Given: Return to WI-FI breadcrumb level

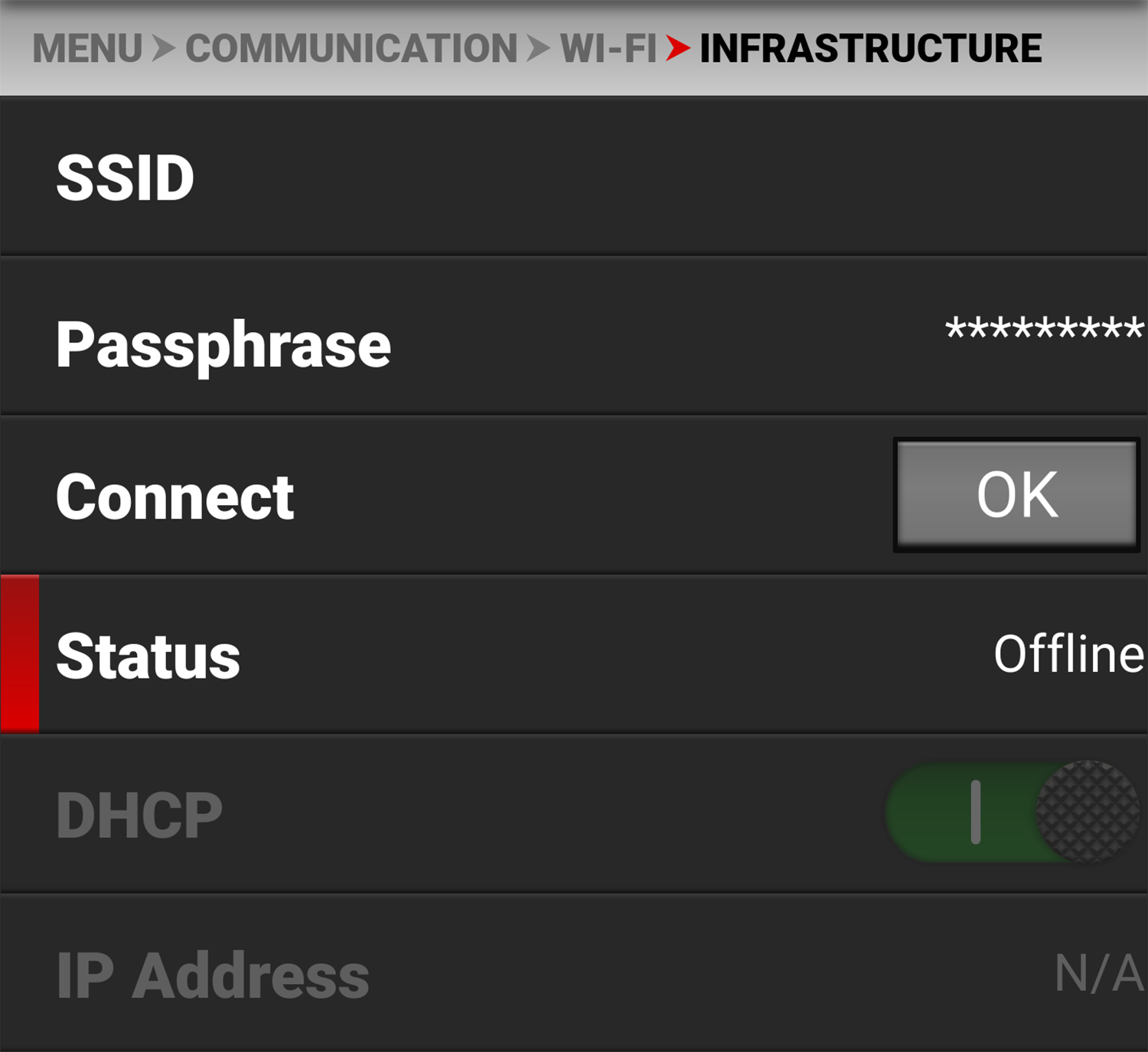Looking at the screenshot, I should (x=608, y=49).
